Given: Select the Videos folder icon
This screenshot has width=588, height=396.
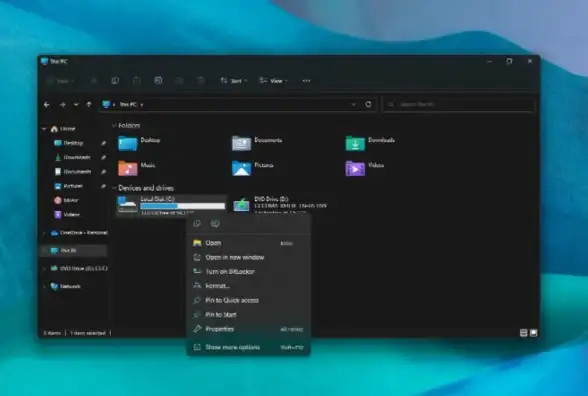Looking at the screenshot, I should [x=355, y=168].
